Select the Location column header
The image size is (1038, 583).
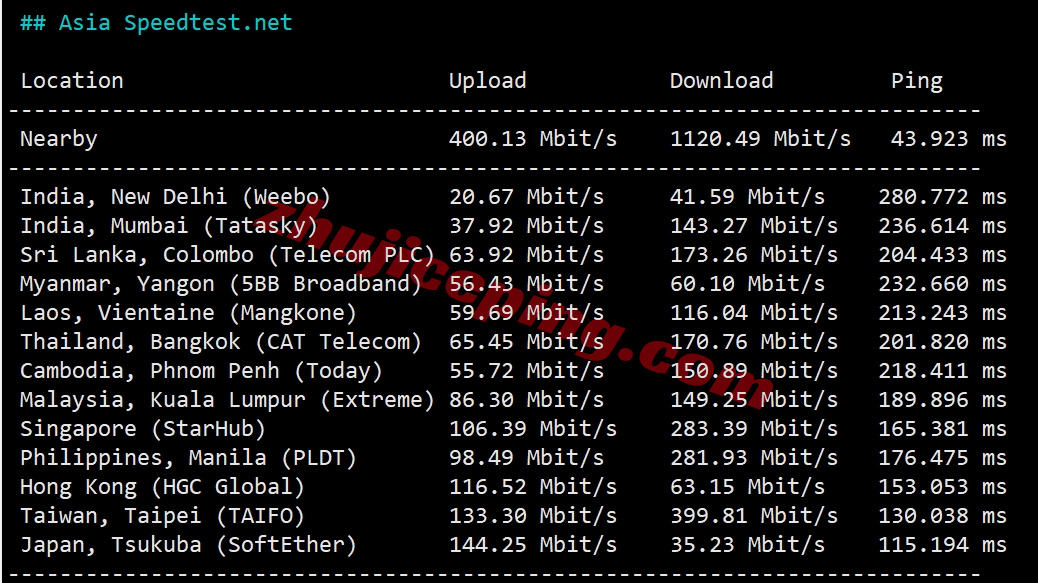[71, 81]
